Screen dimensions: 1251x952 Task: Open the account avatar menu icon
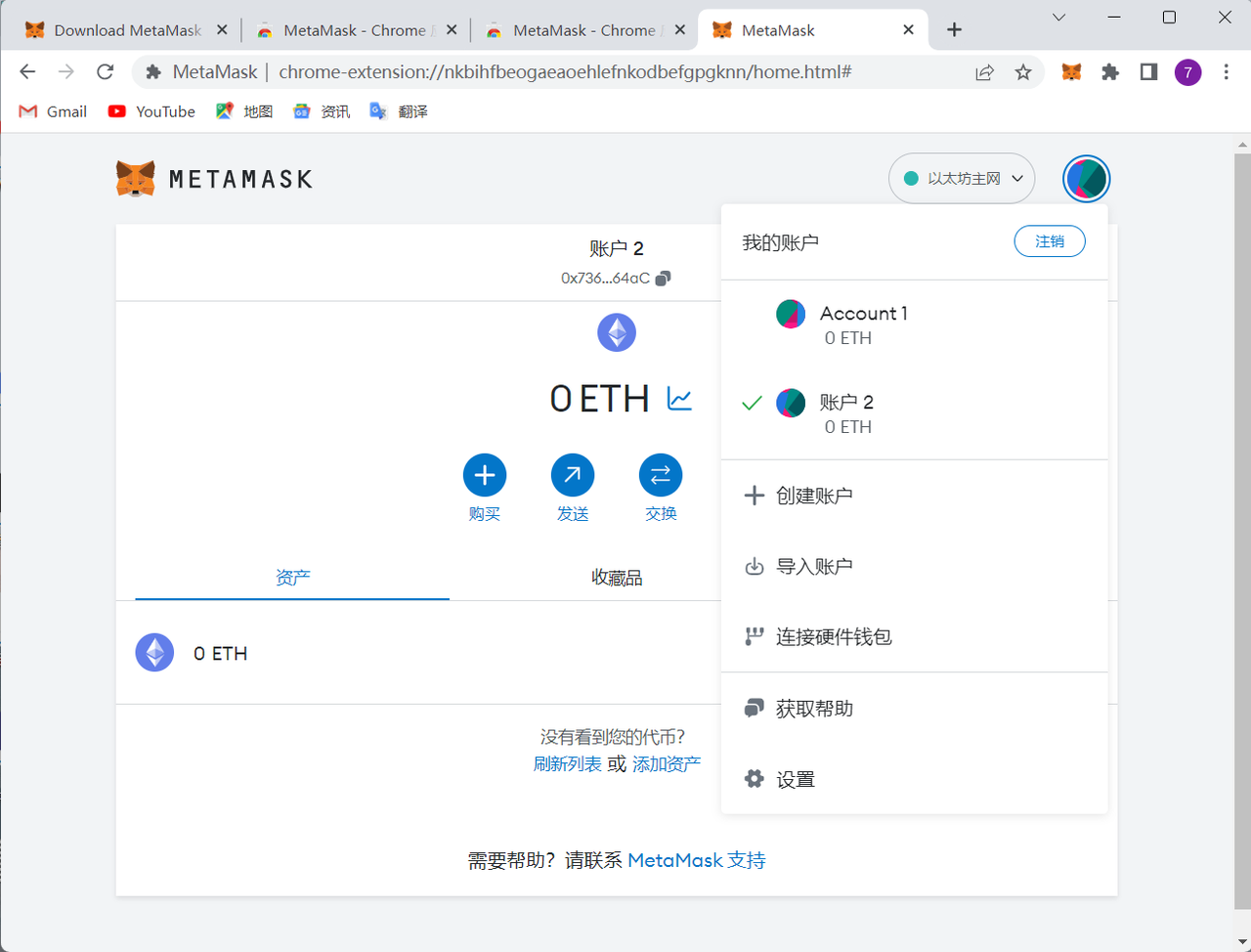1086,179
